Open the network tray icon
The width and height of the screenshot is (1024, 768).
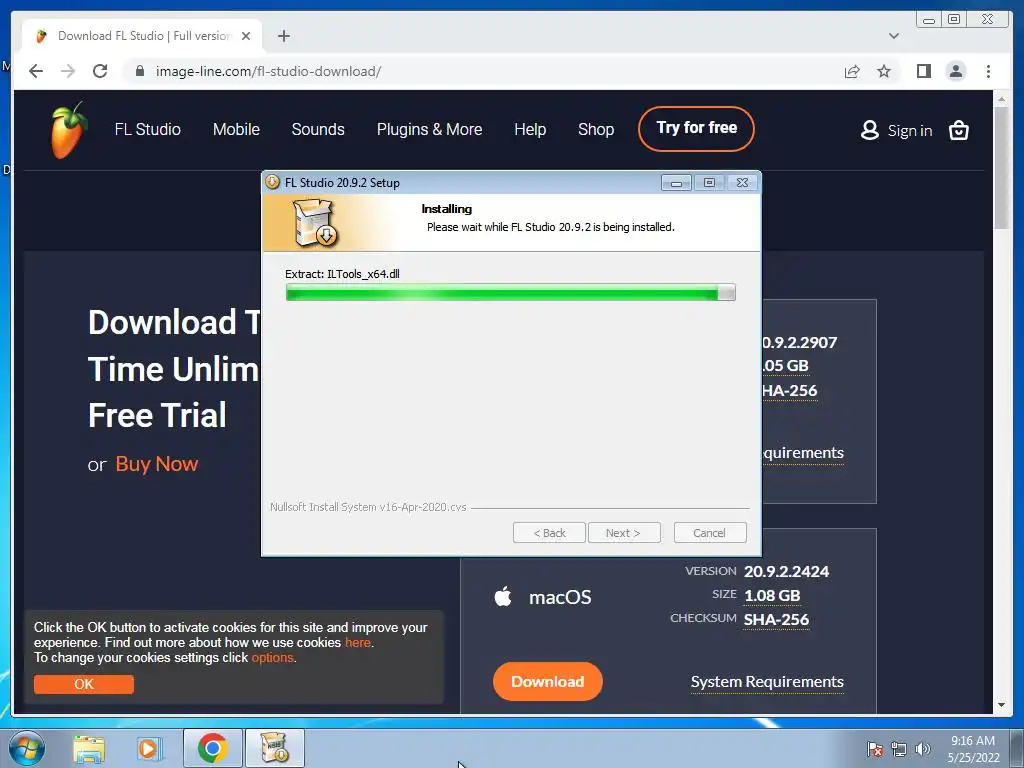tap(899, 749)
